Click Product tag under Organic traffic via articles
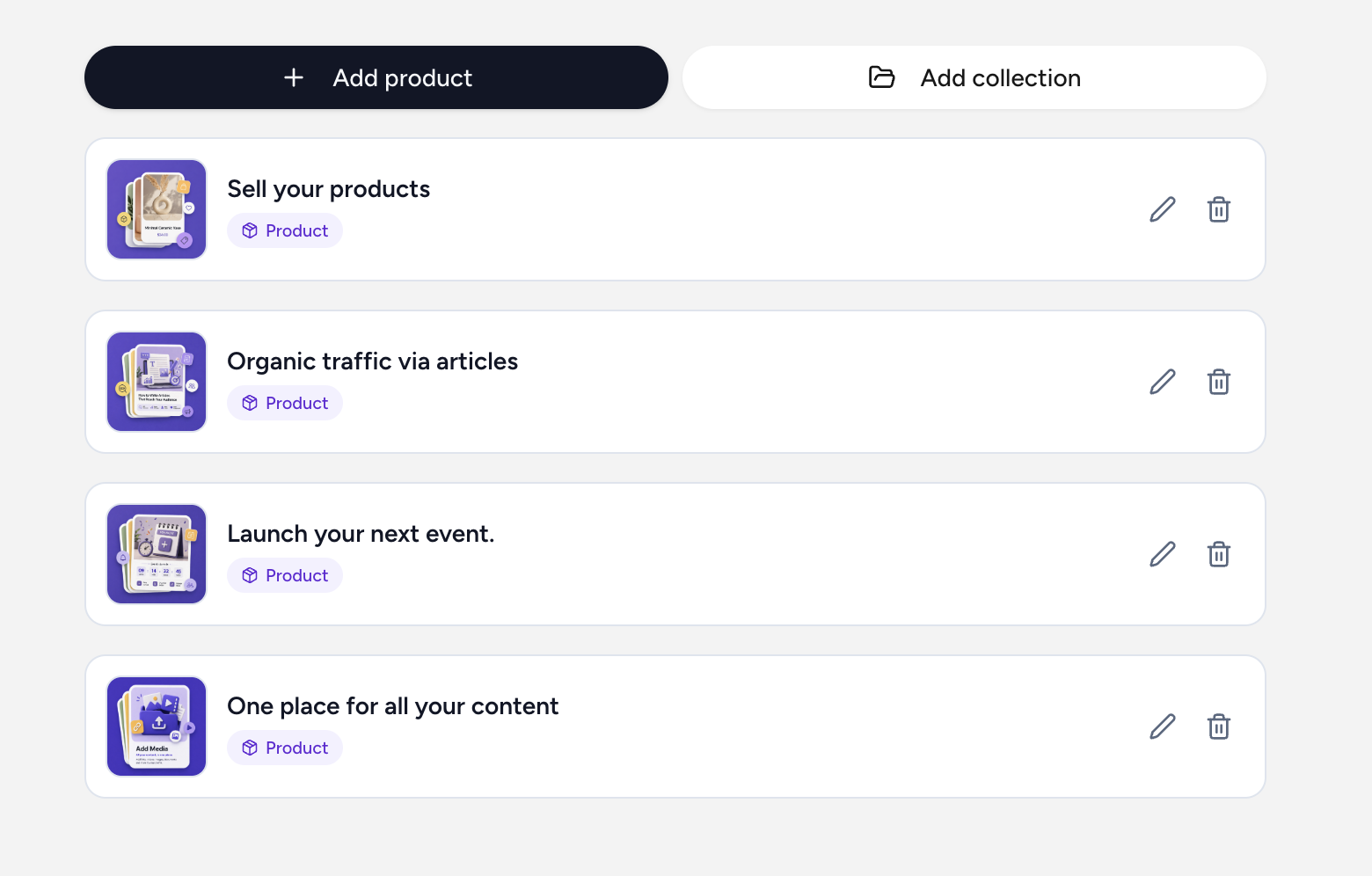 pyautogui.click(x=285, y=403)
